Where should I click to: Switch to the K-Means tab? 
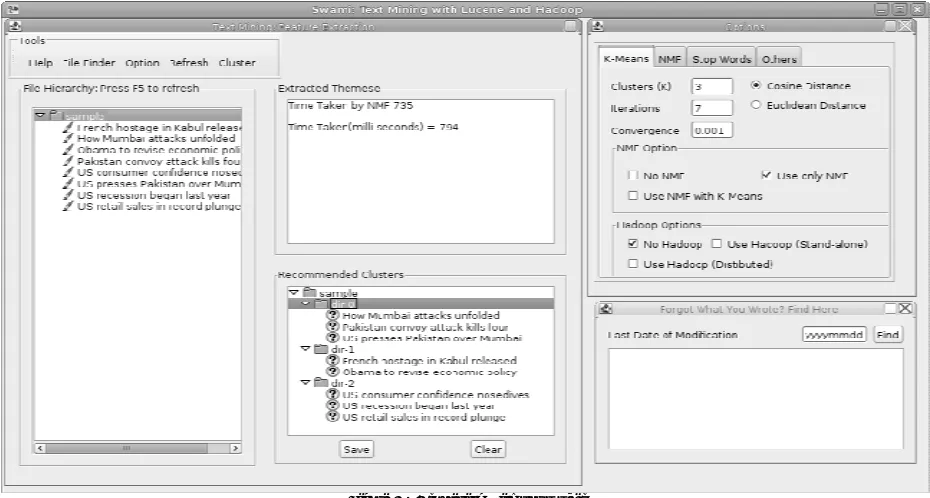tap(626, 59)
